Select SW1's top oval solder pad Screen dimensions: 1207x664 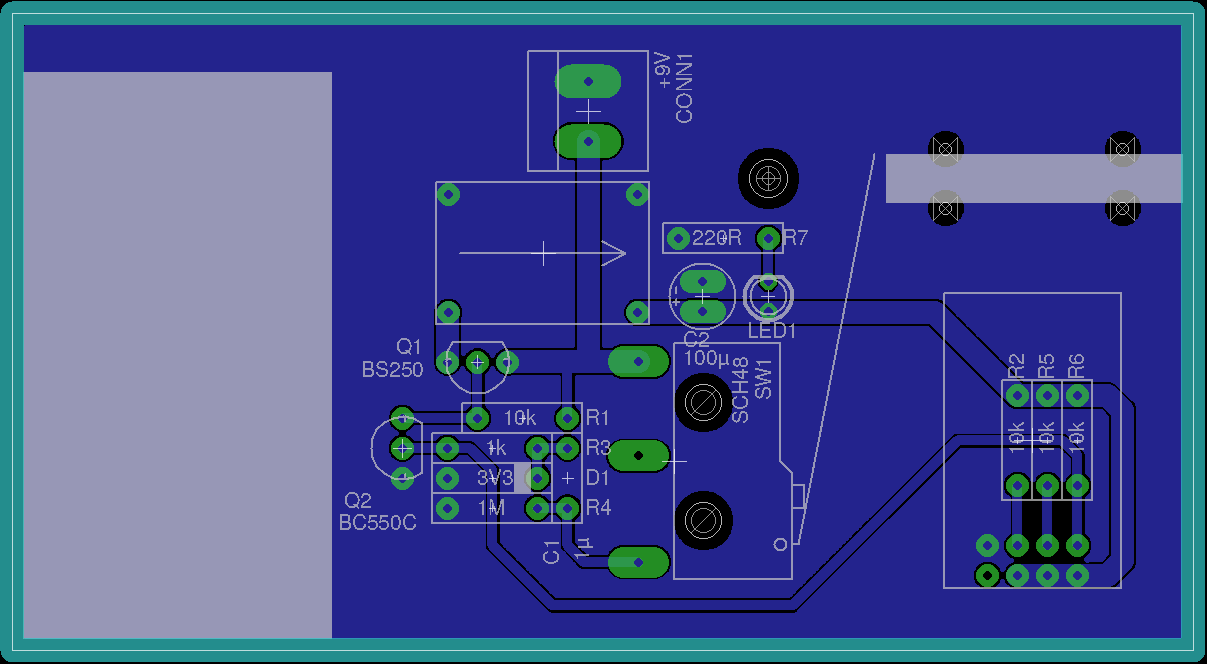tap(639, 361)
